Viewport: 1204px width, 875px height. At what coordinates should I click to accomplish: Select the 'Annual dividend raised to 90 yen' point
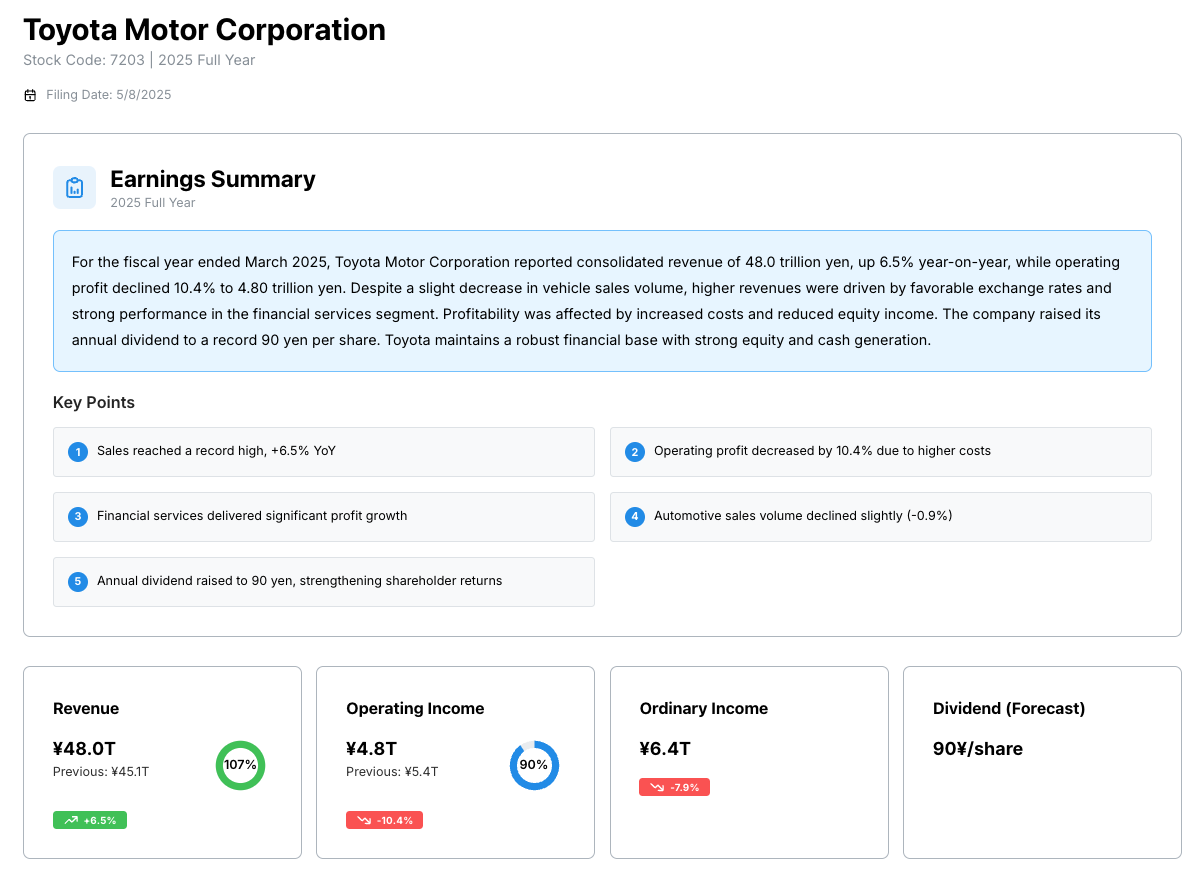tap(324, 582)
